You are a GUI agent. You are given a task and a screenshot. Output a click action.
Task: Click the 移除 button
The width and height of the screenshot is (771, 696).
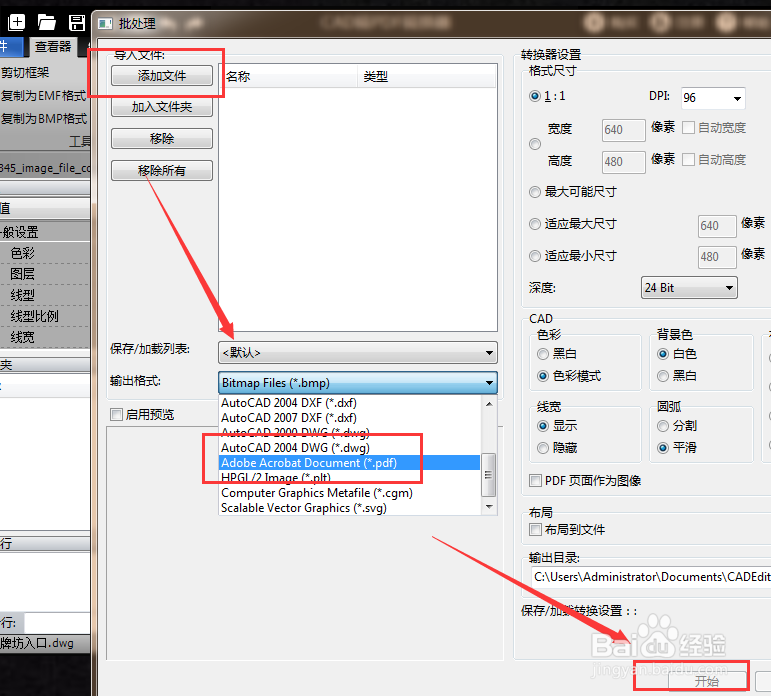point(162,139)
